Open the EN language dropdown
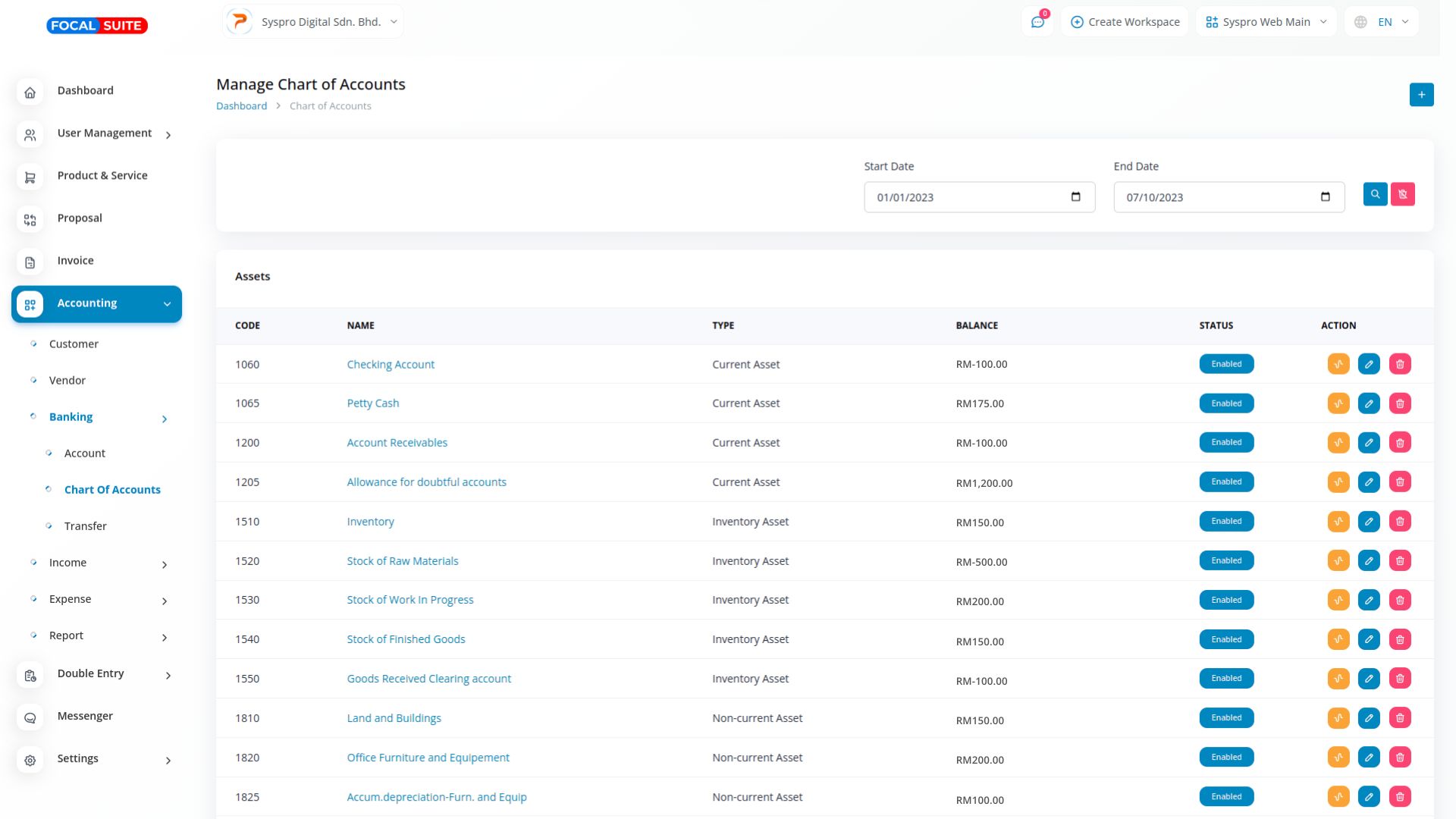This screenshot has height=819, width=1456. pyautogui.click(x=1382, y=22)
